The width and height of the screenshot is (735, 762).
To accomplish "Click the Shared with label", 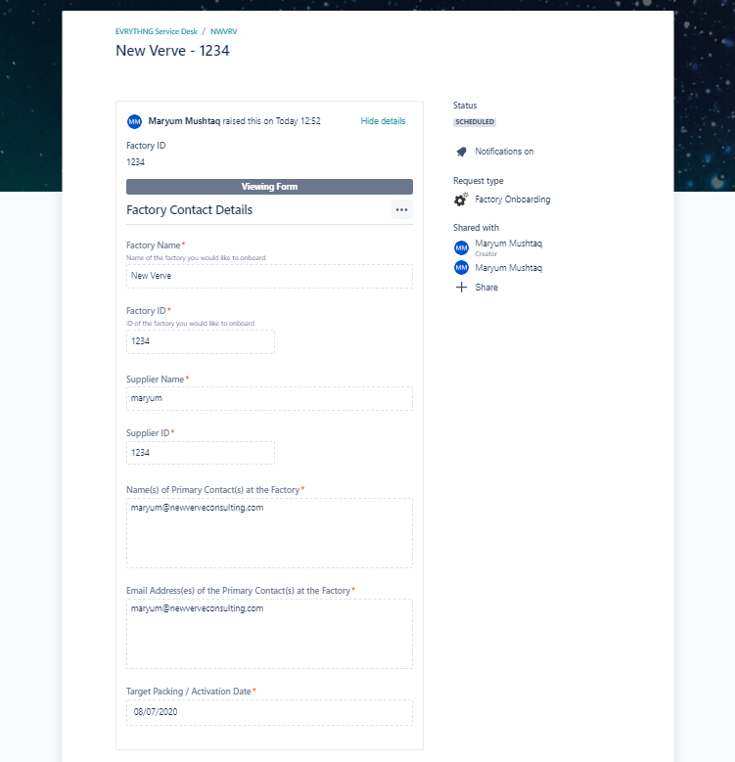I will tap(475, 228).
